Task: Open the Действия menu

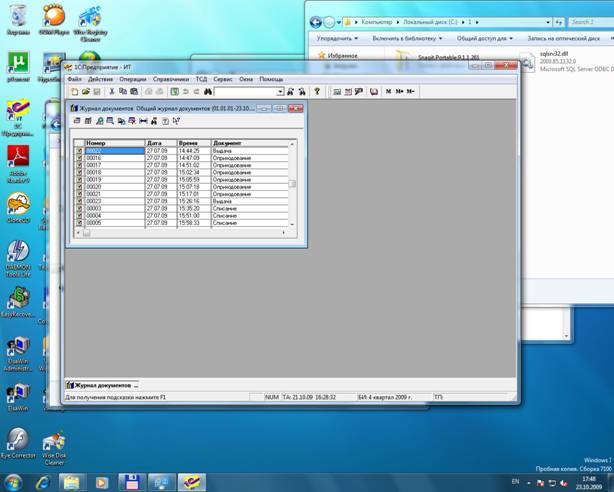Action: tap(100, 79)
